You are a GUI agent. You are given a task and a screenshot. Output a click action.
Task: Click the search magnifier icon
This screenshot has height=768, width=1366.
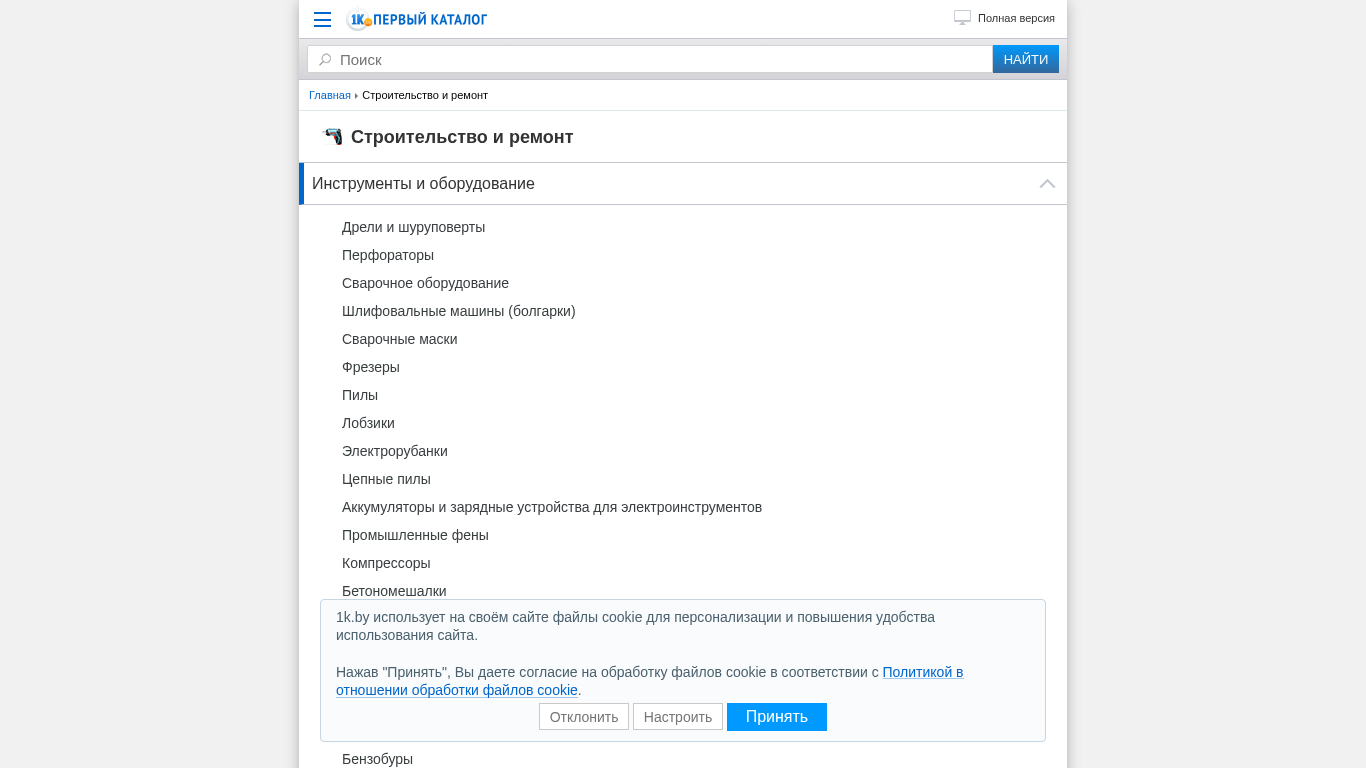(325, 60)
